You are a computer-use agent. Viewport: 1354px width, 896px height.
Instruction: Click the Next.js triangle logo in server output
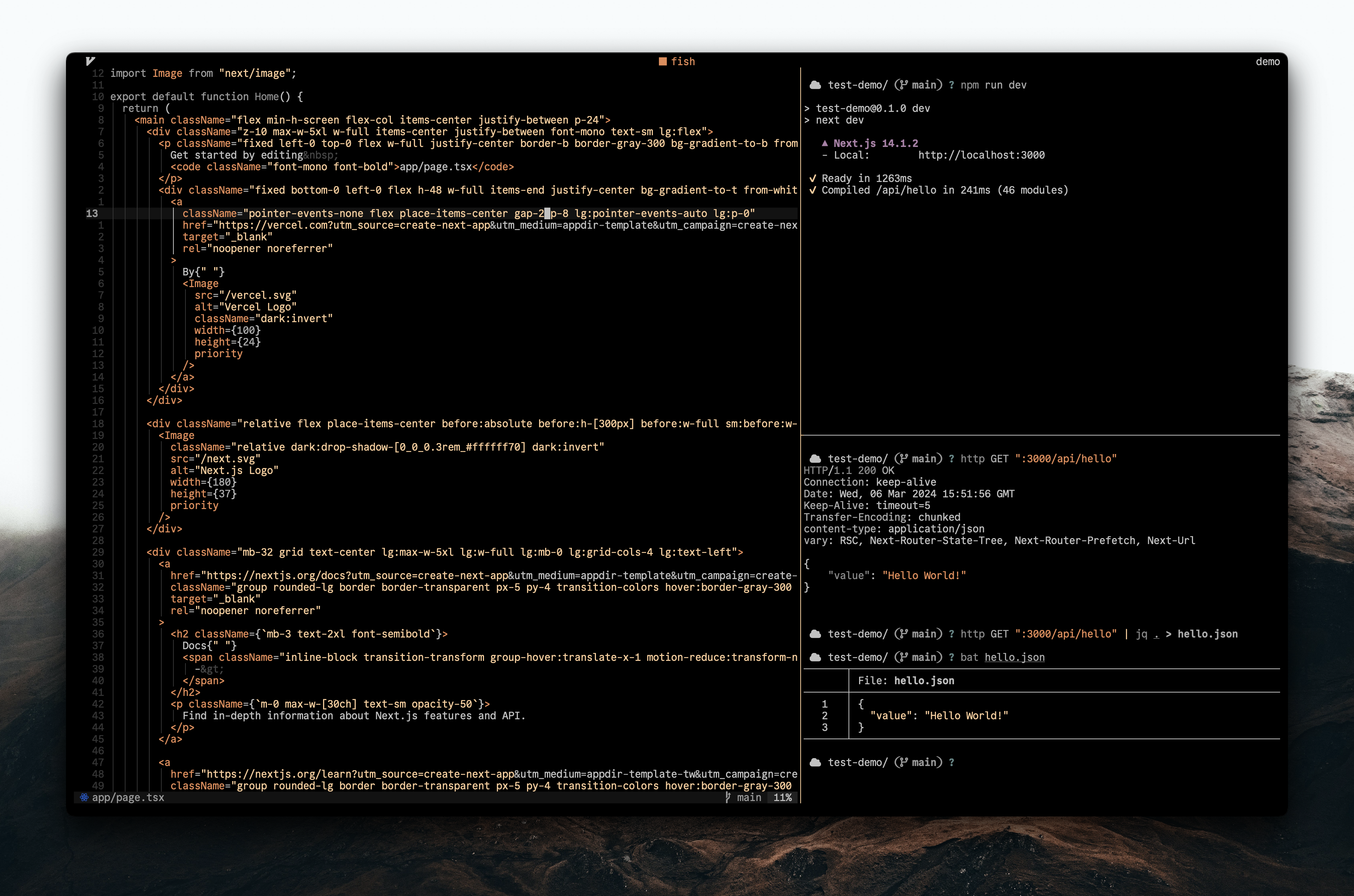(824, 144)
